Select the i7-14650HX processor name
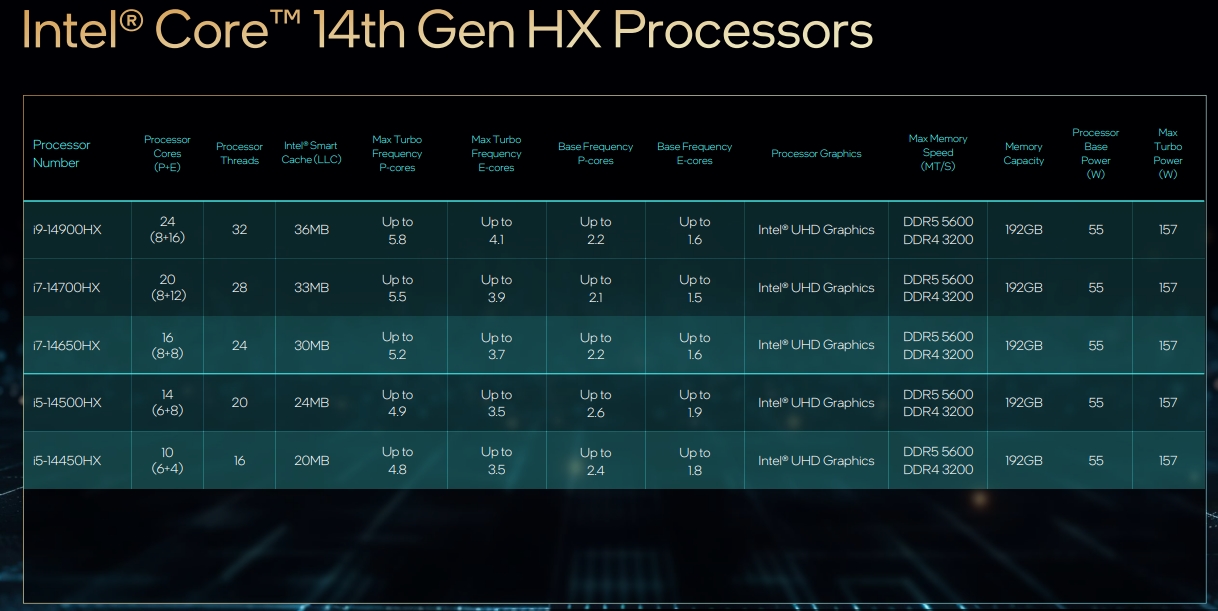Image resolution: width=1218 pixels, height=611 pixels. (66, 345)
